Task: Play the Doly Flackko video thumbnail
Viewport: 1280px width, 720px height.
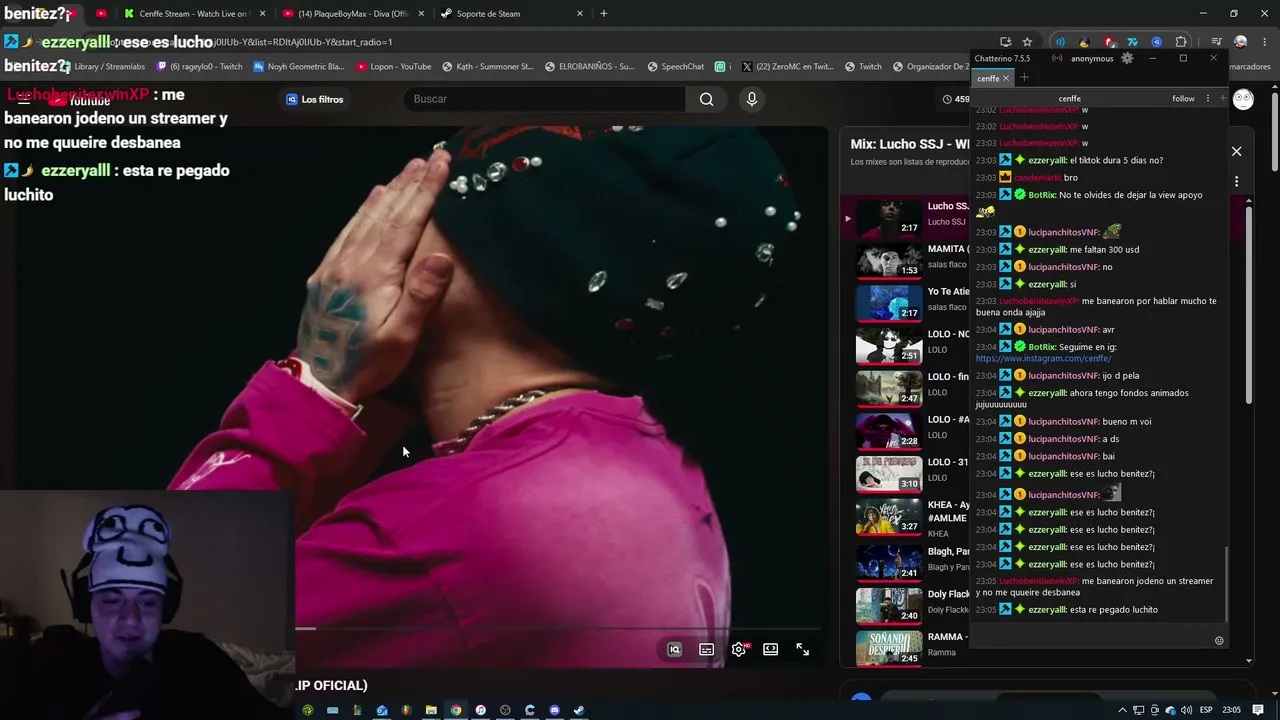Action: point(889,605)
